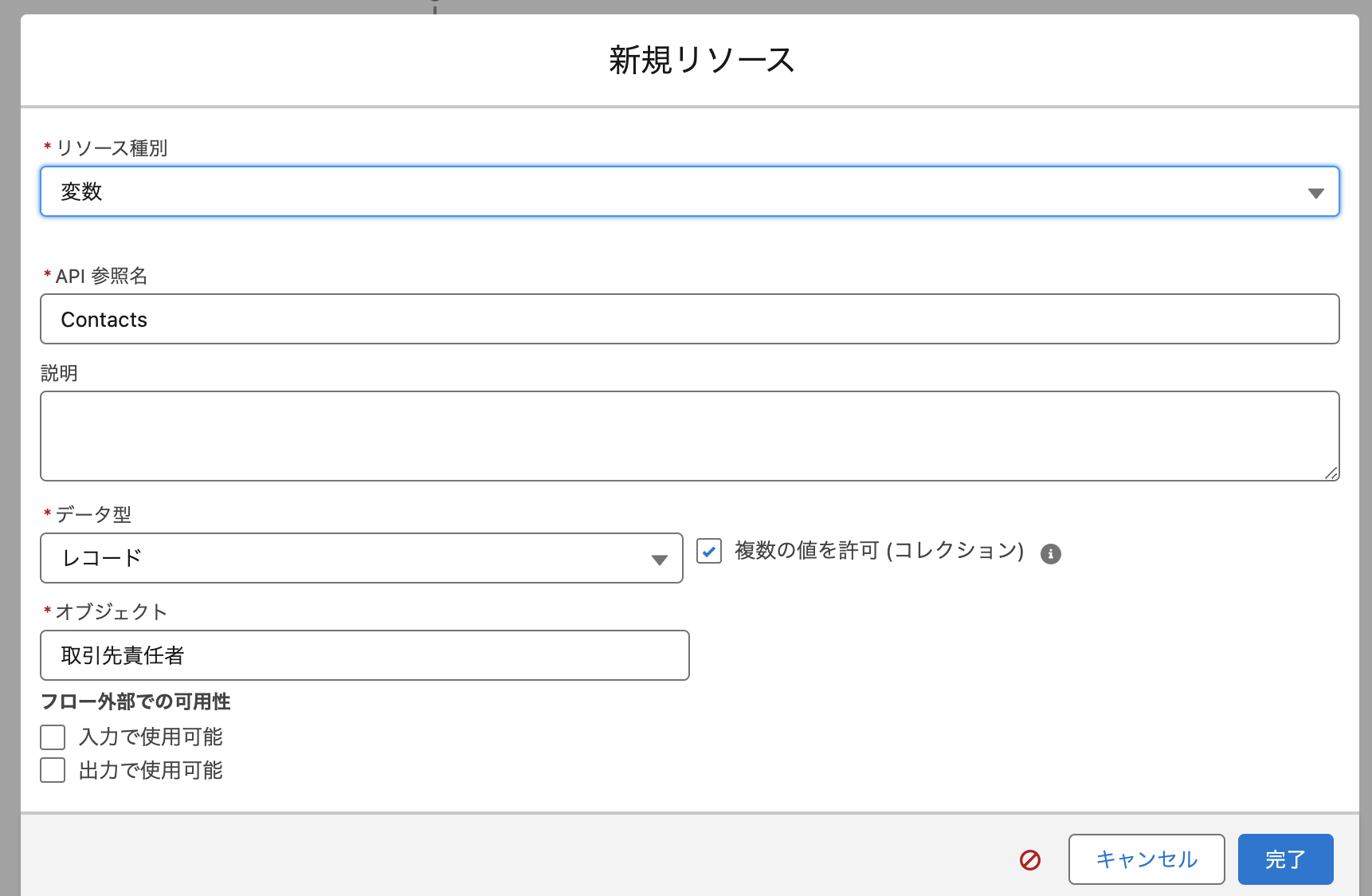Click inside the 説明 description textarea
The width and height of the screenshot is (1372, 896).
pos(685,435)
